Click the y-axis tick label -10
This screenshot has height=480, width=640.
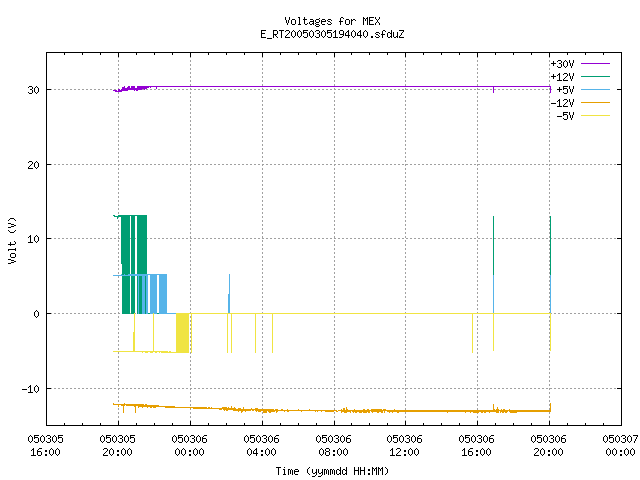pyautogui.click(x=31, y=389)
